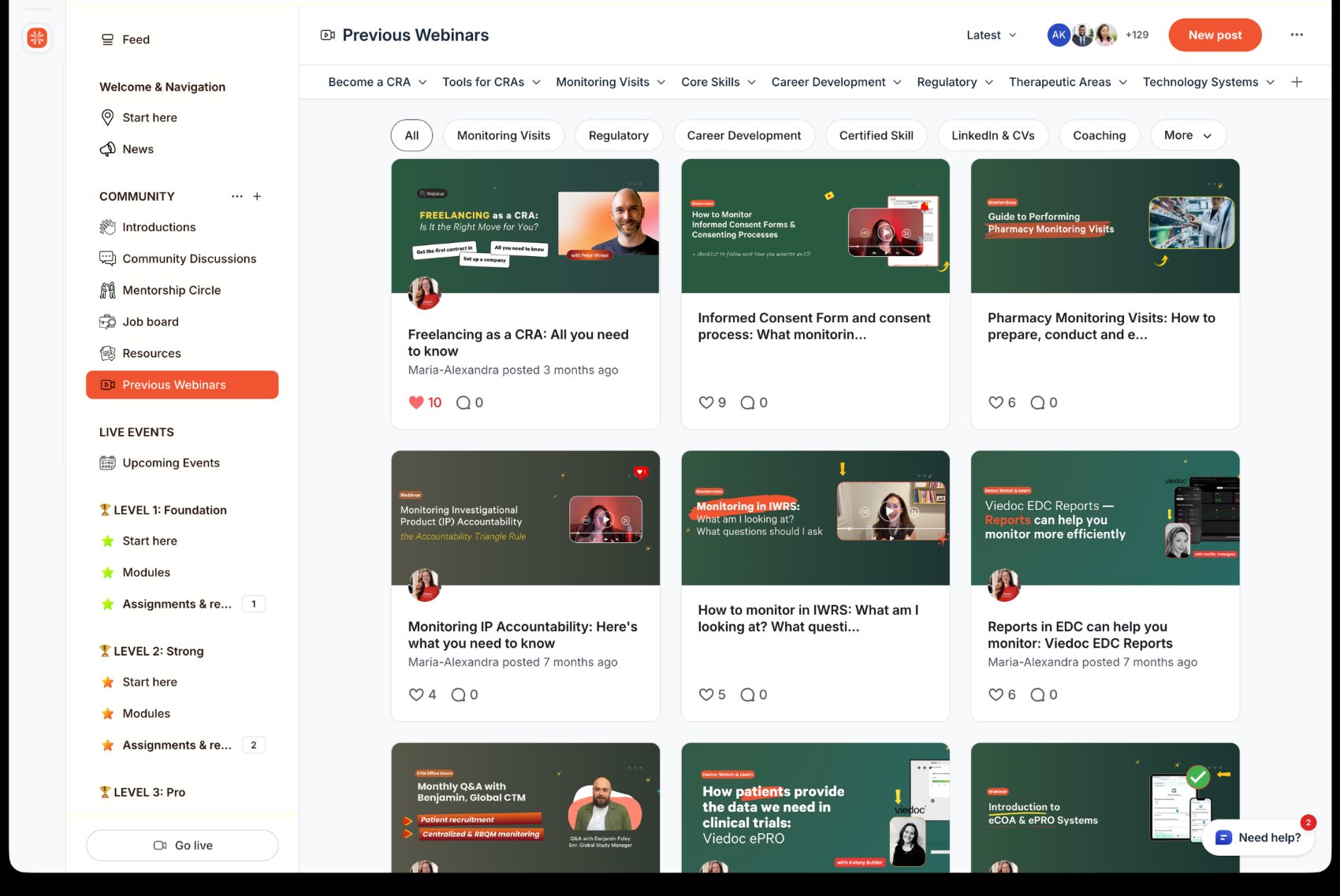Open comments on Informed Consent Form post
Viewport: 1340px width, 896px height.
(x=754, y=403)
